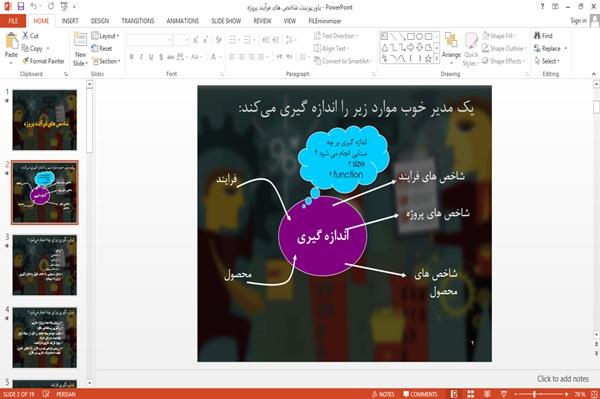The height and width of the screenshot is (399, 600).
Task: Toggle the Comments pane in status bar
Action: pyautogui.click(x=420, y=394)
